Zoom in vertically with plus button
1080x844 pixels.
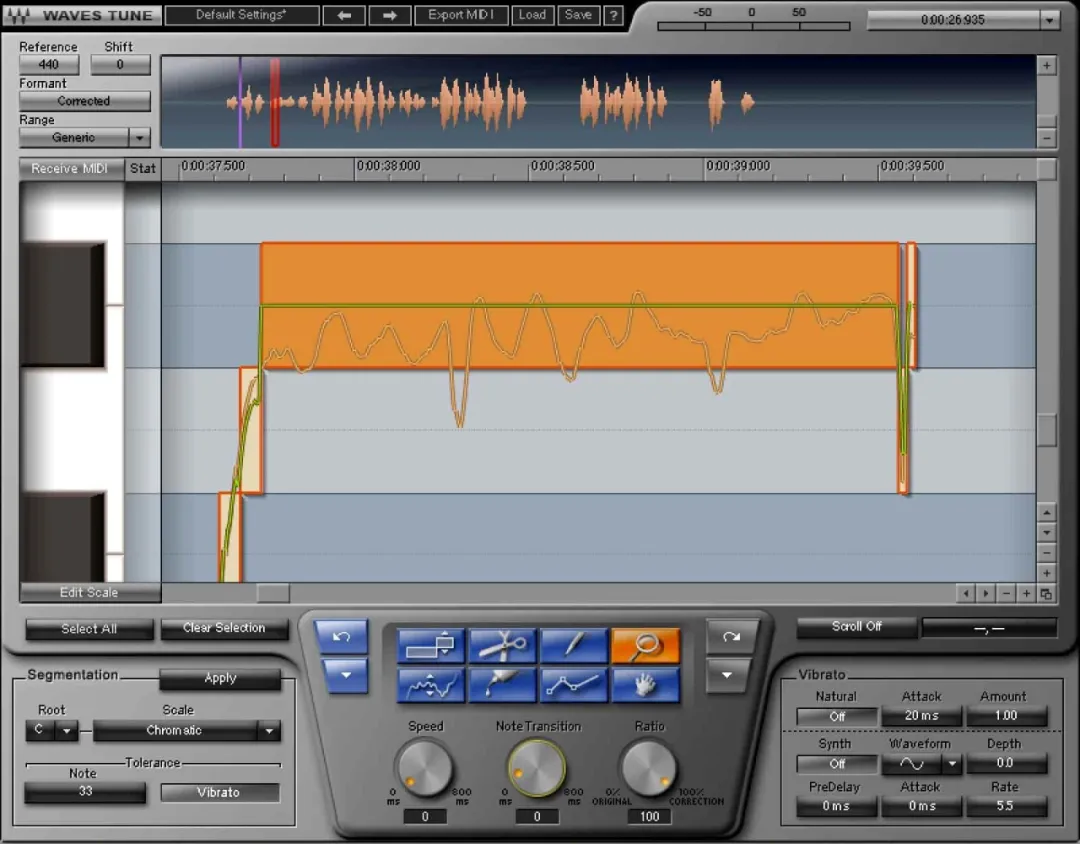pos(1046,573)
